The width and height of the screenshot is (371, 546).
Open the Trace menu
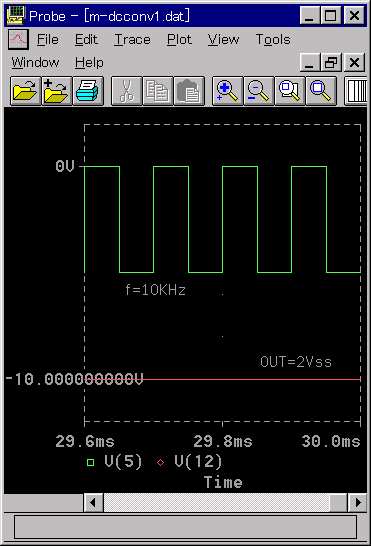pos(132,39)
